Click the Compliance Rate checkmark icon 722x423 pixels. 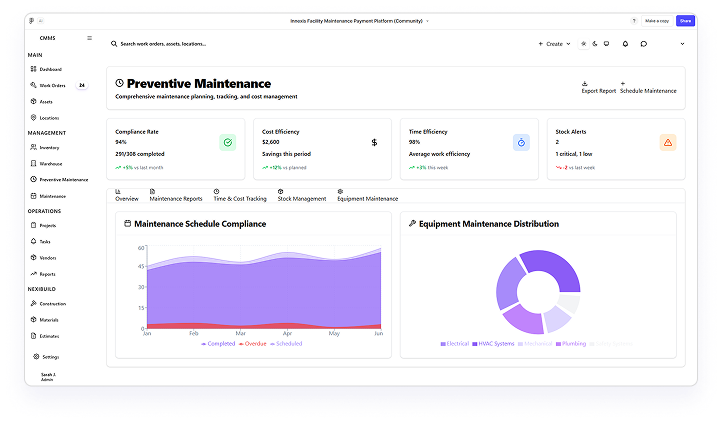click(228, 143)
